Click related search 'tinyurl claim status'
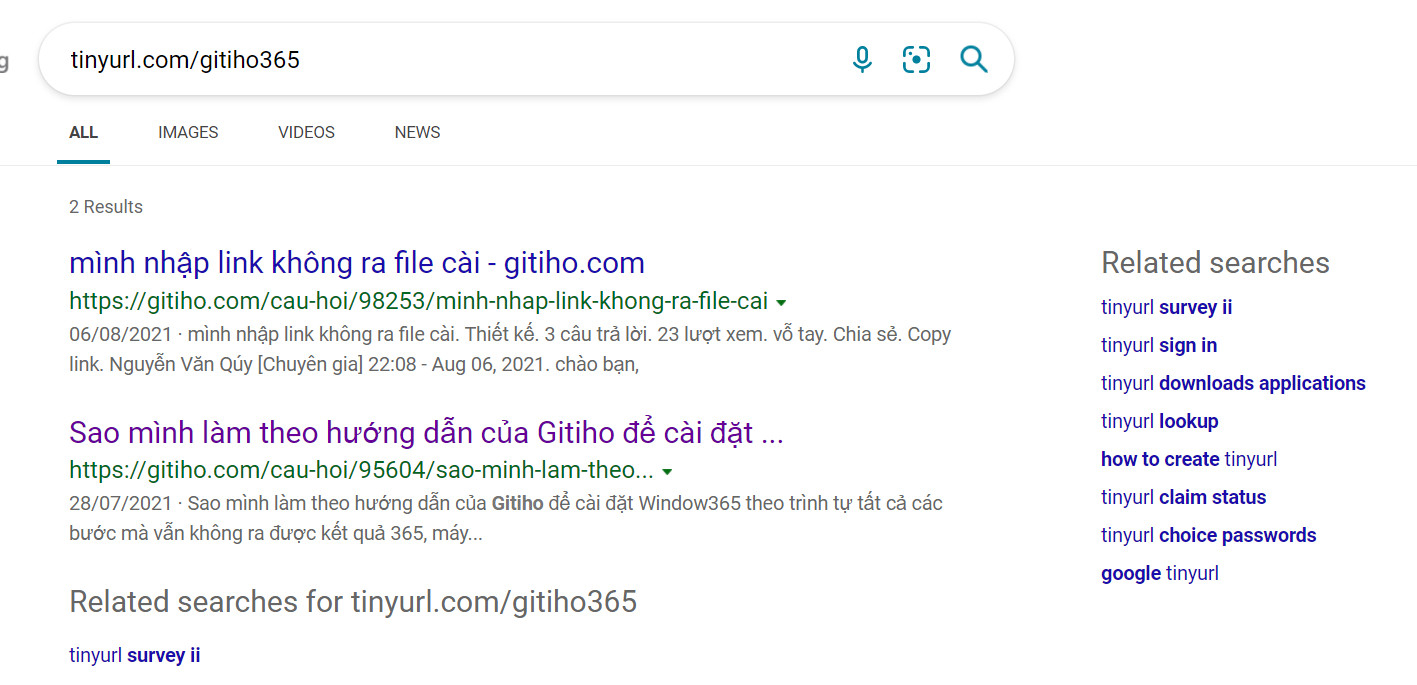Screen dimensions: 1417x685 [x=1184, y=497]
